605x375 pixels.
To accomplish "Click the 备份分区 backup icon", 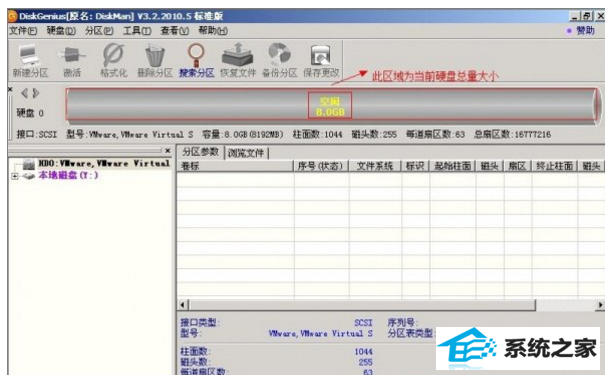I will 279,61.
